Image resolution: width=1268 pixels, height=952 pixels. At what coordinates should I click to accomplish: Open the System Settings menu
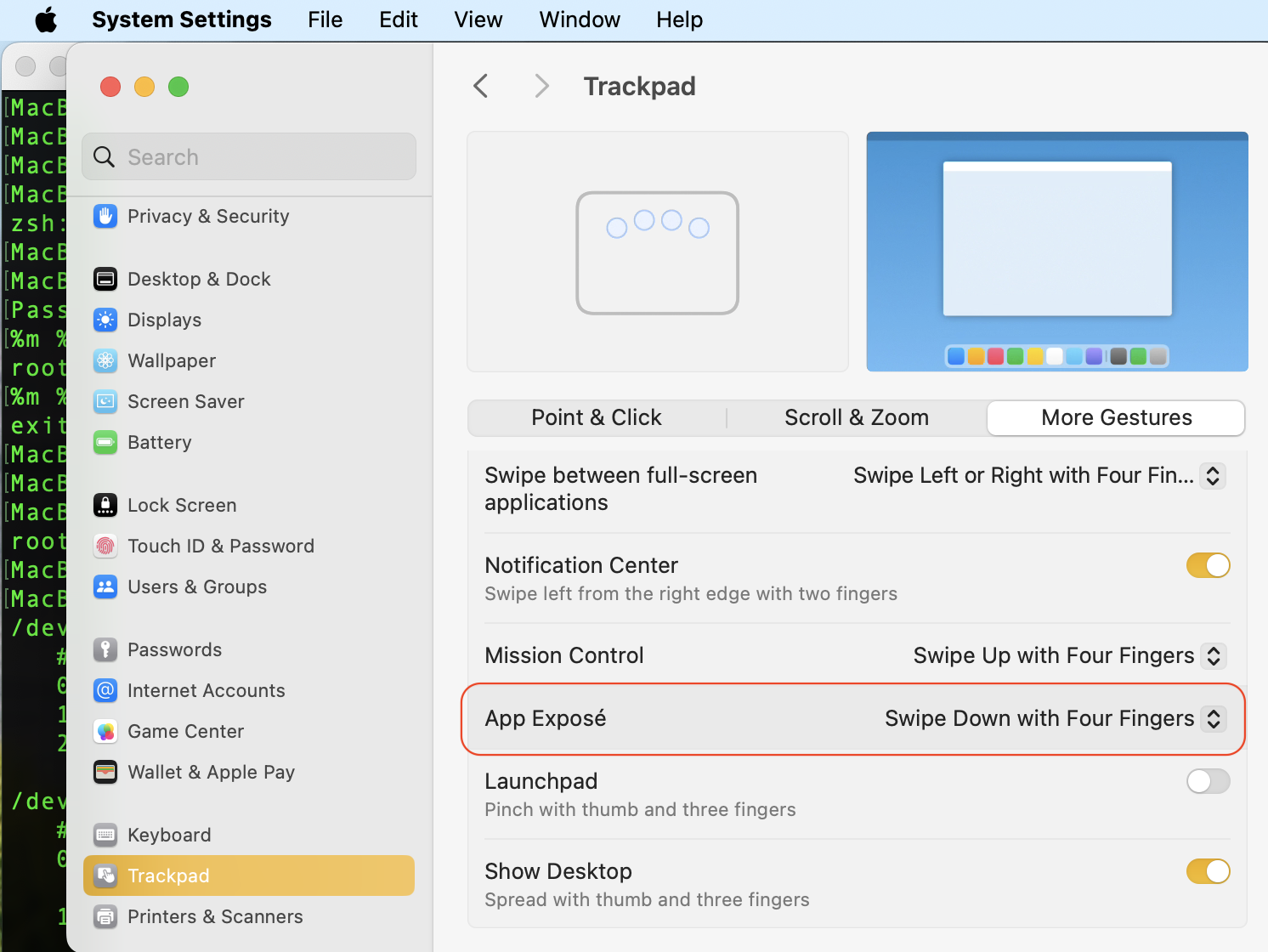pyautogui.click(x=182, y=20)
